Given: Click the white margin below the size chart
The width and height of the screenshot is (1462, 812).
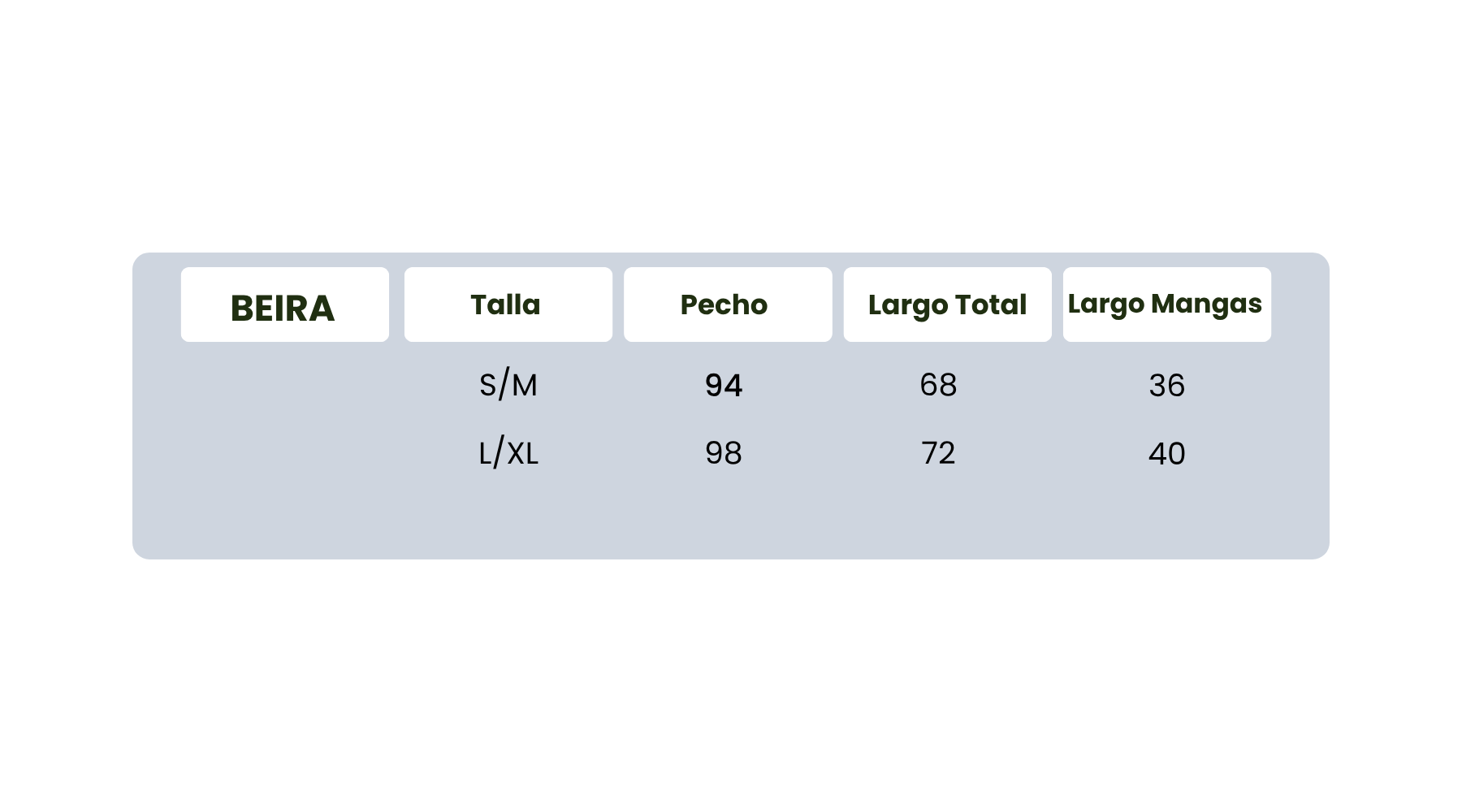Looking at the screenshot, I should [x=731, y=690].
